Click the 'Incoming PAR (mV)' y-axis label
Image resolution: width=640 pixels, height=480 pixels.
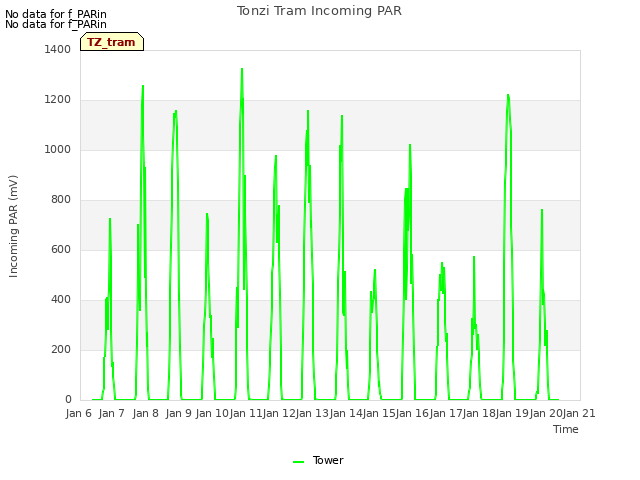click(13, 227)
